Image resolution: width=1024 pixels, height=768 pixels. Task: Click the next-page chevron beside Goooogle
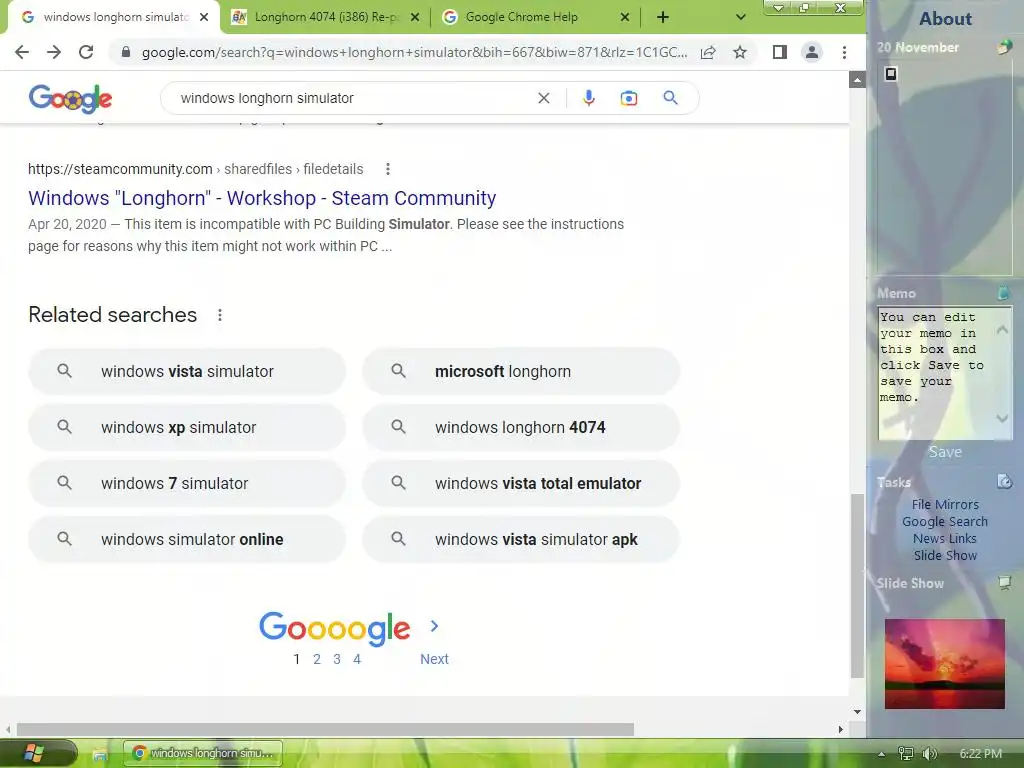coord(434,626)
